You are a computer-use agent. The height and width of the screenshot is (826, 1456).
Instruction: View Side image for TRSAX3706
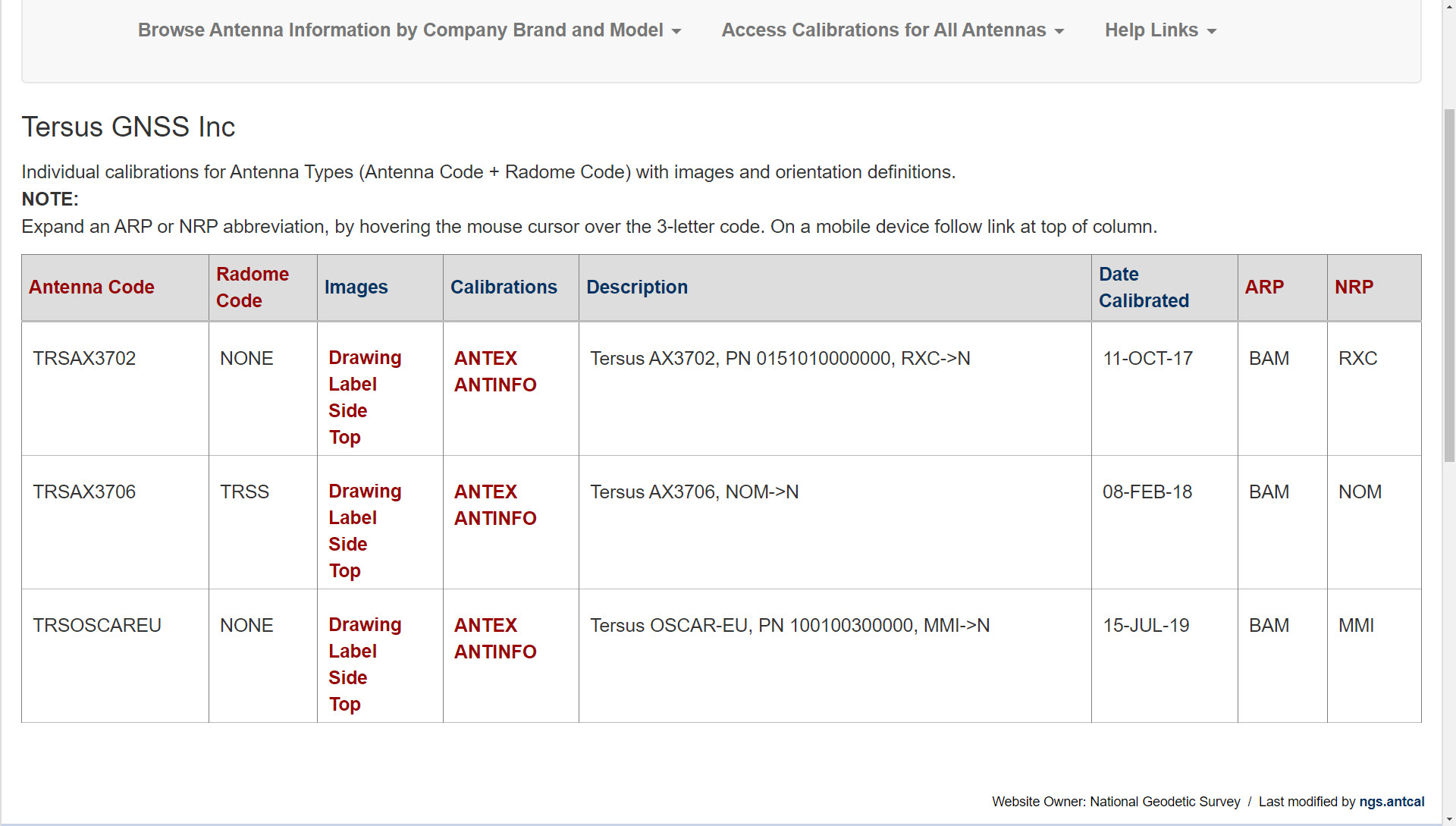click(347, 545)
